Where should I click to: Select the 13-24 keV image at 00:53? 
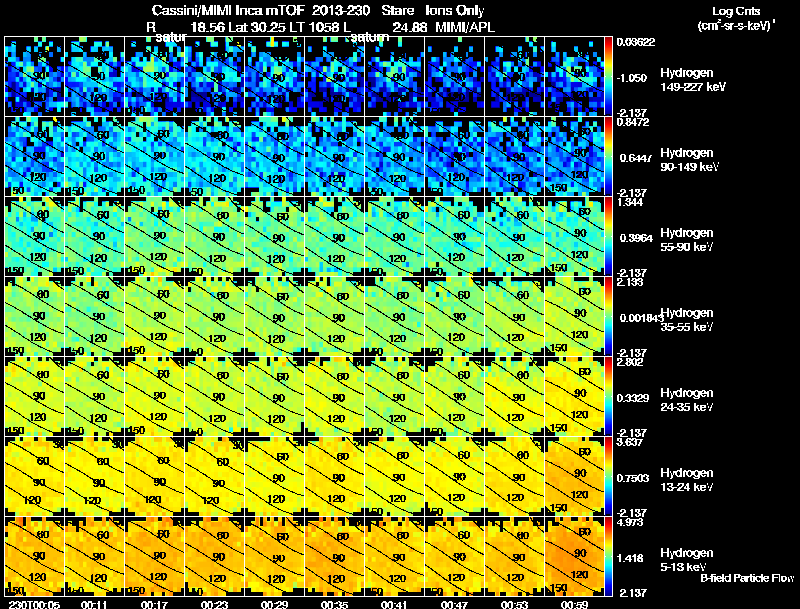click(515, 477)
